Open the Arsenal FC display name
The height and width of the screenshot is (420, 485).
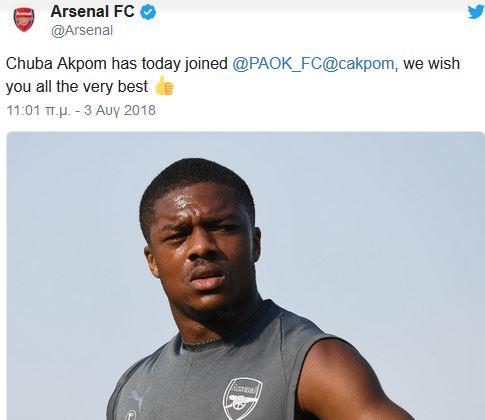92,12
